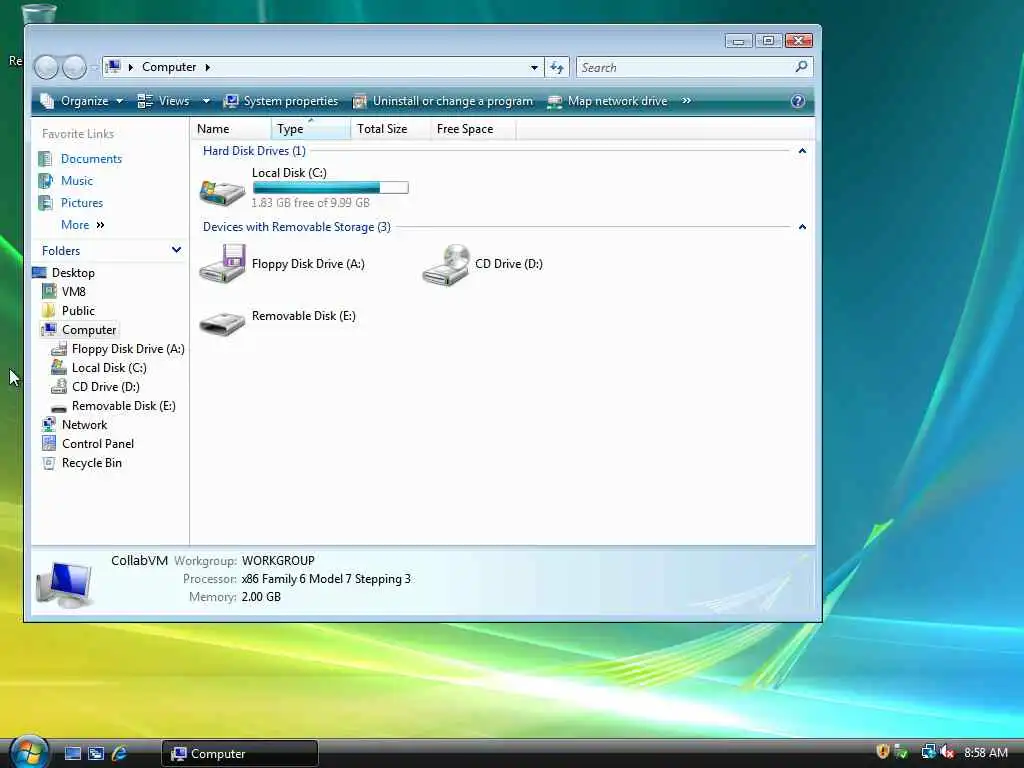Click Show Desktop quick launch icon
The width and height of the screenshot is (1024, 768).
coord(72,754)
